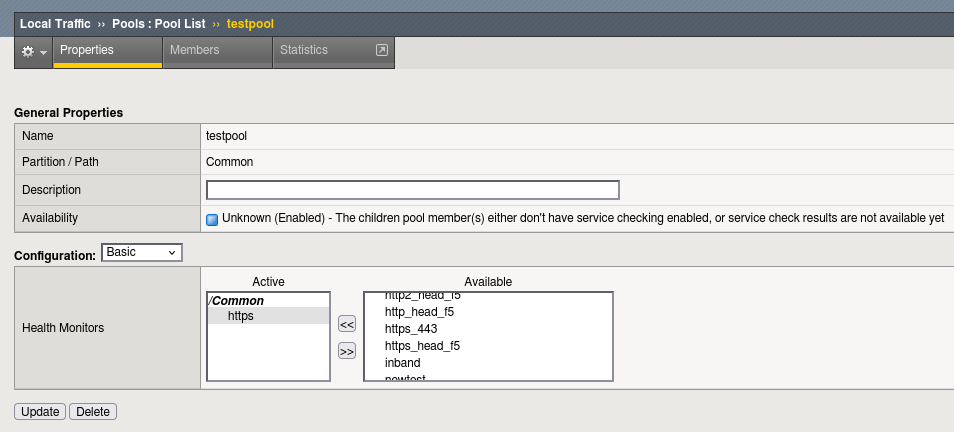This screenshot has width=954, height=432.
Task: Click testpool breadcrumb title
Action: [x=250, y=24]
